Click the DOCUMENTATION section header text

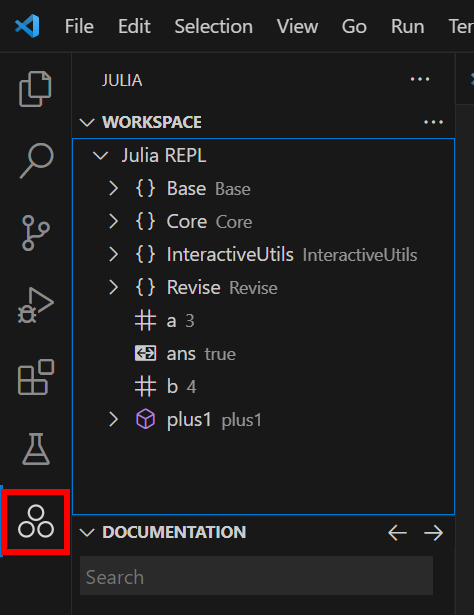pyautogui.click(x=174, y=532)
